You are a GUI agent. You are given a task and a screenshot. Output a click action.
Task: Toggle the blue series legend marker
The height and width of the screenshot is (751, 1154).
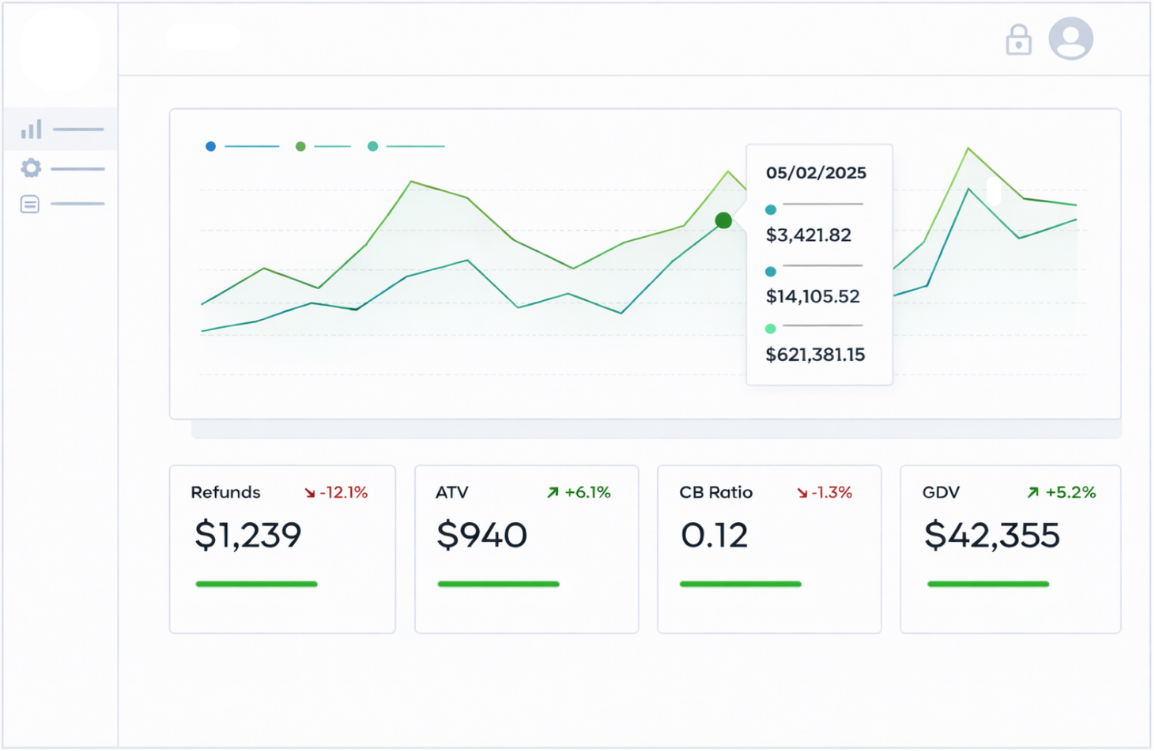(210, 146)
